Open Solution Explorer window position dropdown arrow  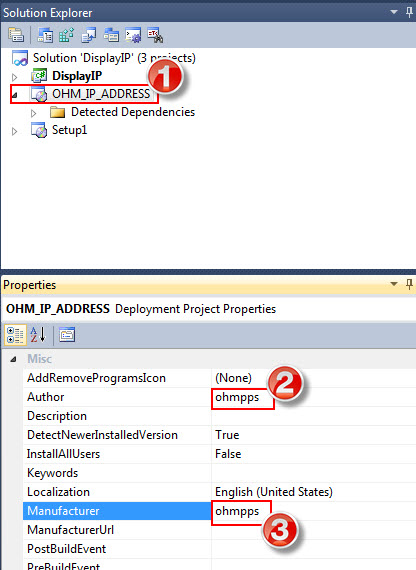[x=394, y=12]
